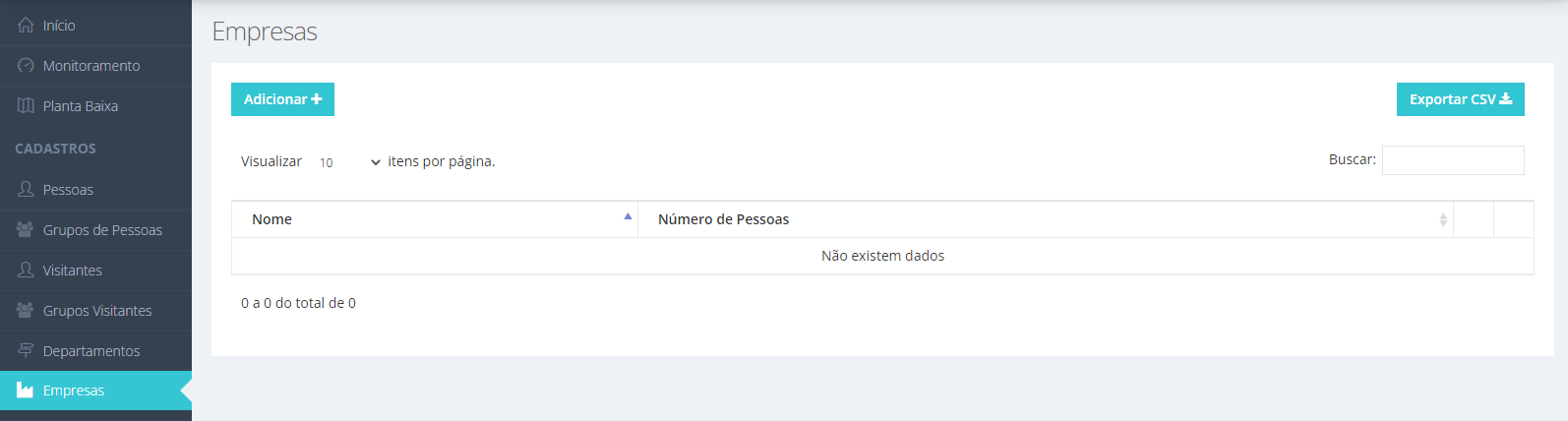Screen dimensions: 1568x421
Task: Select the Pessoas person icon
Action: [26, 189]
